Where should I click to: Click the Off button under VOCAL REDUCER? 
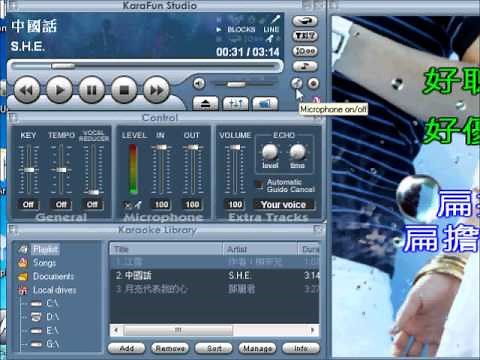click(92, 204)
